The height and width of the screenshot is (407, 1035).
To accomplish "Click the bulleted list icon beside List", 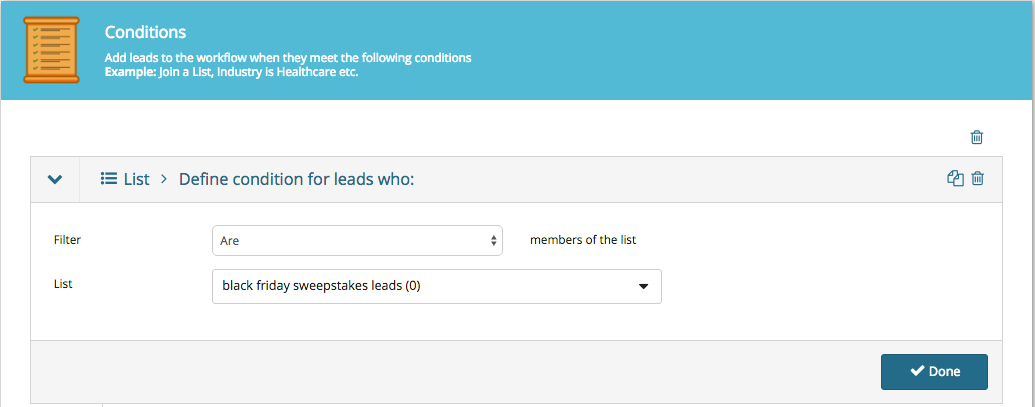I will tap(108, 178).
